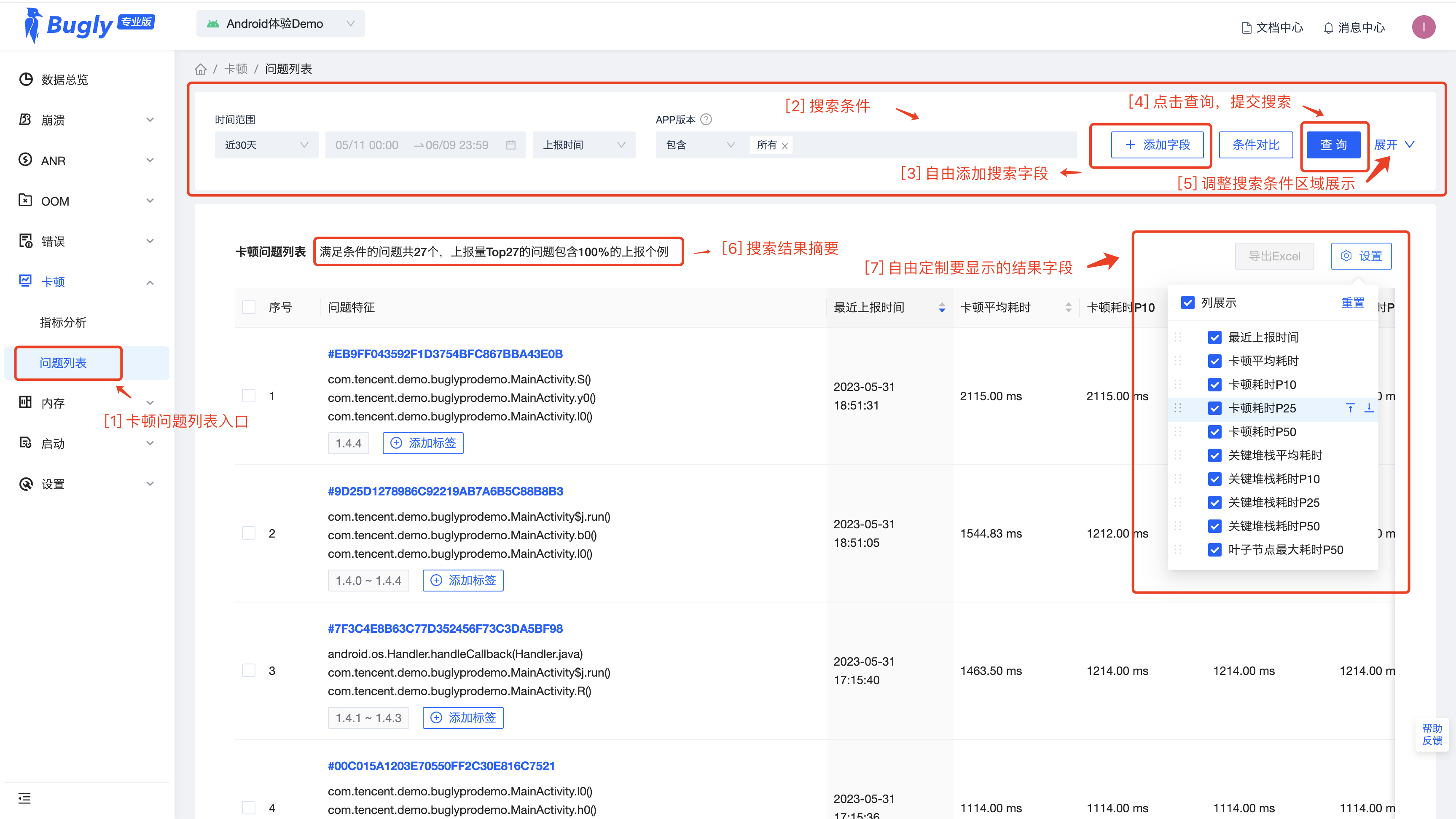Screen dimensions: 1456x819
Task: Click the ANR sidebar icon
Action: 25,161
